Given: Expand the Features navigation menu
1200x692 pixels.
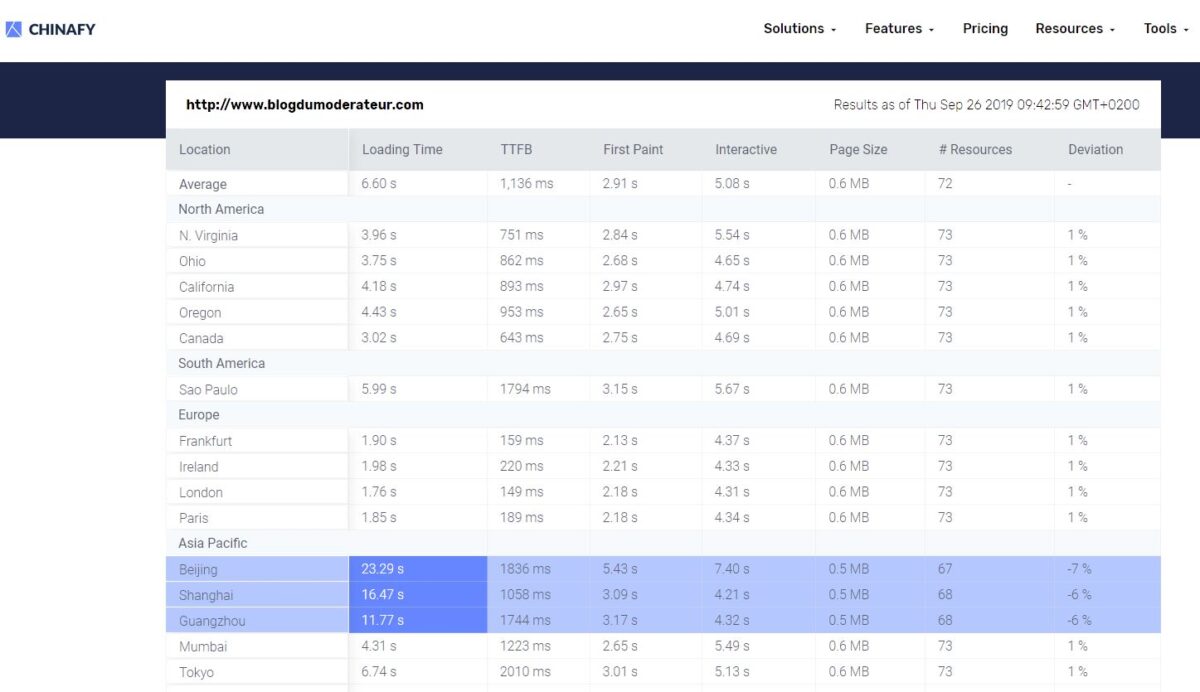Looking at the screenshot, I should point(899,29).
